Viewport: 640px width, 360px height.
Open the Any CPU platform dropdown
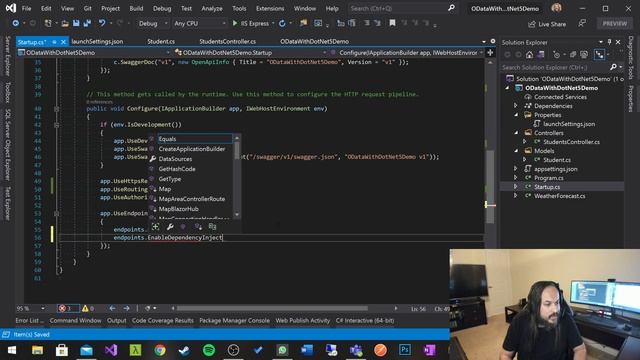click(x=200, y=24)
